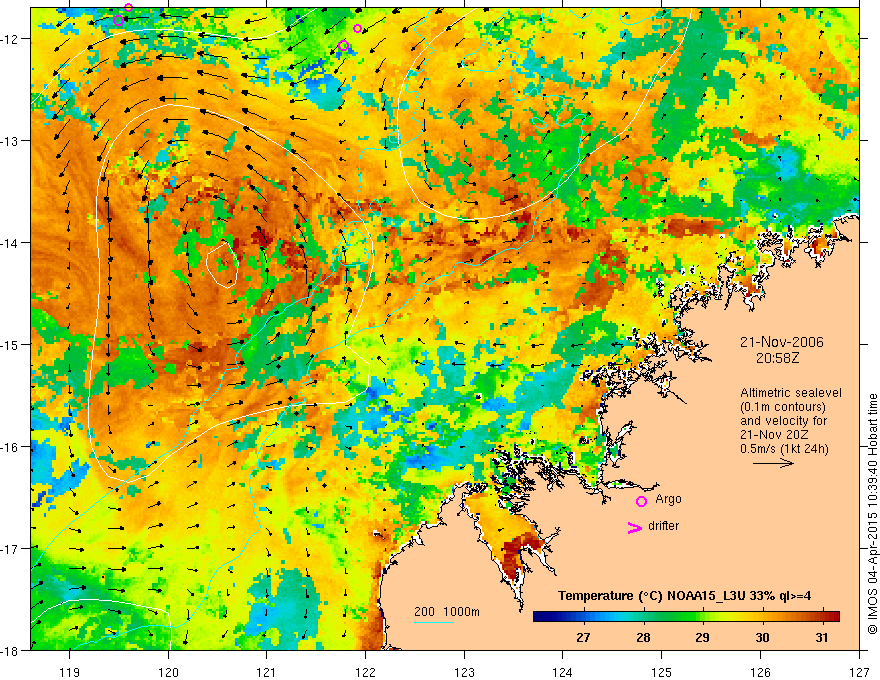Viewport: 880px width, 680px height.
Task: Click the time text 20:58Z
Action: (777, 357)
